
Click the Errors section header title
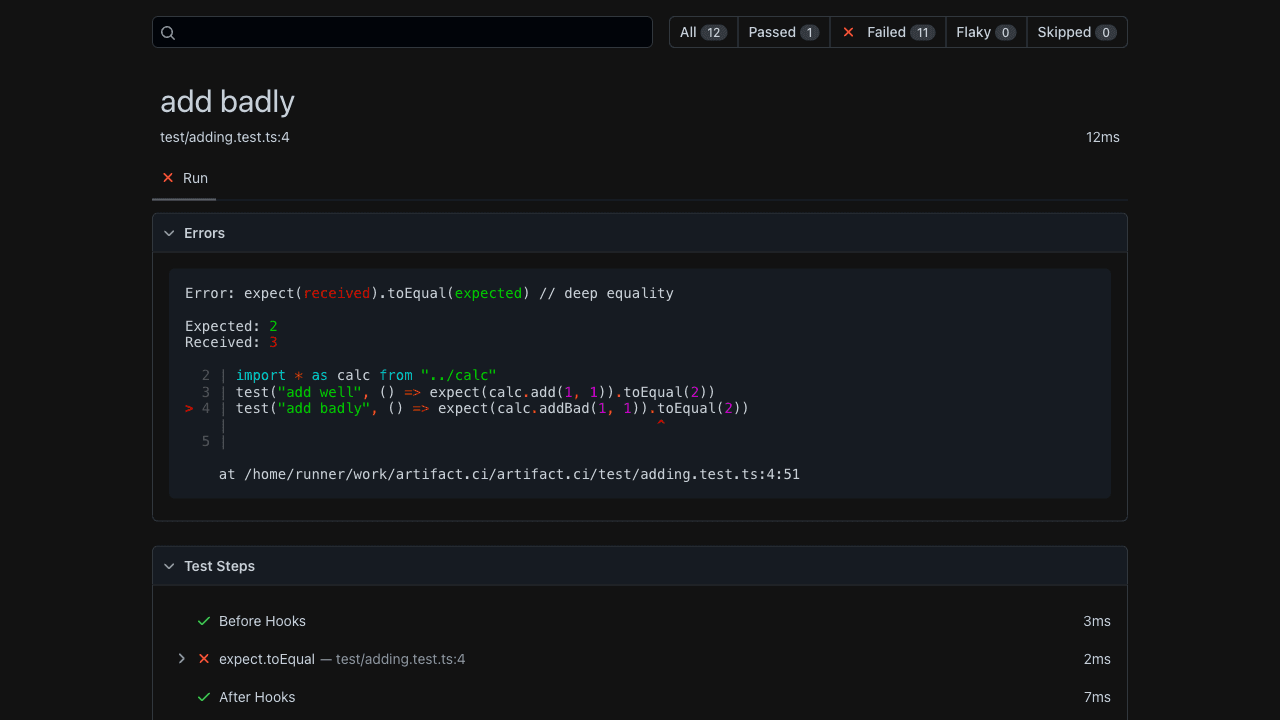pyautogui.click(x=204, y=233)
